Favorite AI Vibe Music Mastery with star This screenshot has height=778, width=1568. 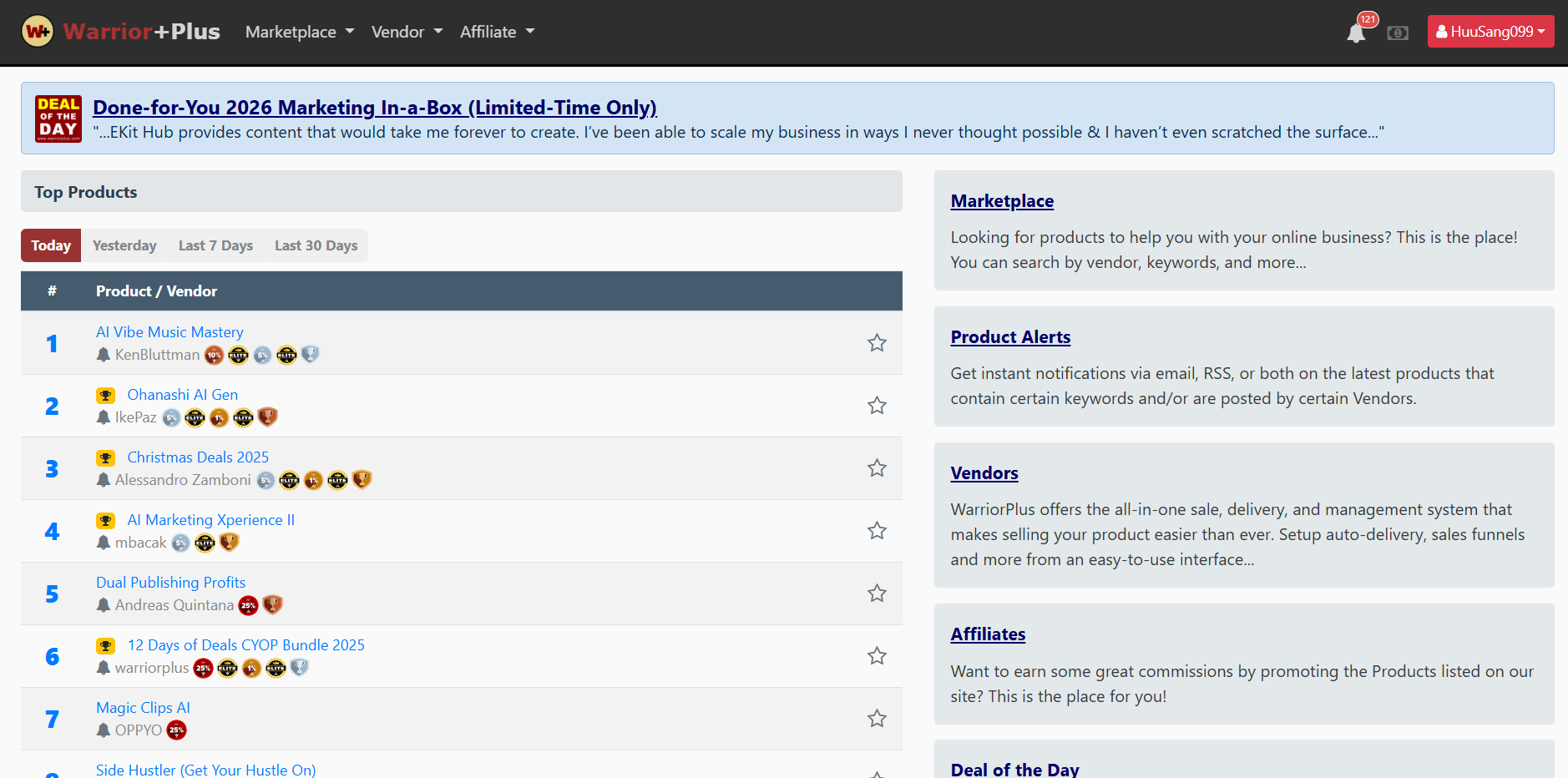(x=877, y=343)
